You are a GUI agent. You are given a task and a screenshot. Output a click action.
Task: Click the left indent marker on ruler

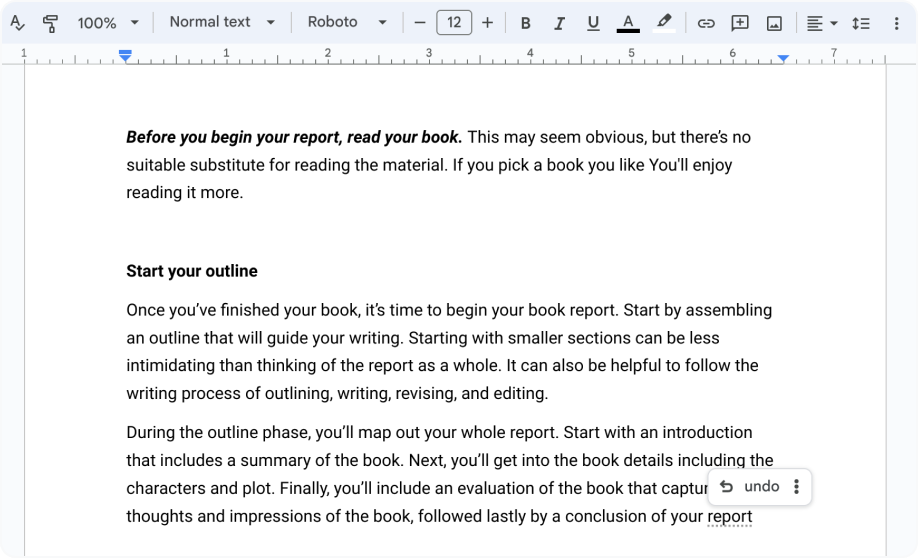[x=125, y=56]
